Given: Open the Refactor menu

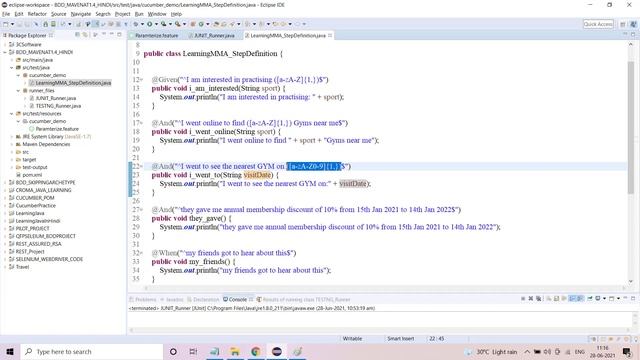Looking at the screenshot, I should click(37, 14).
